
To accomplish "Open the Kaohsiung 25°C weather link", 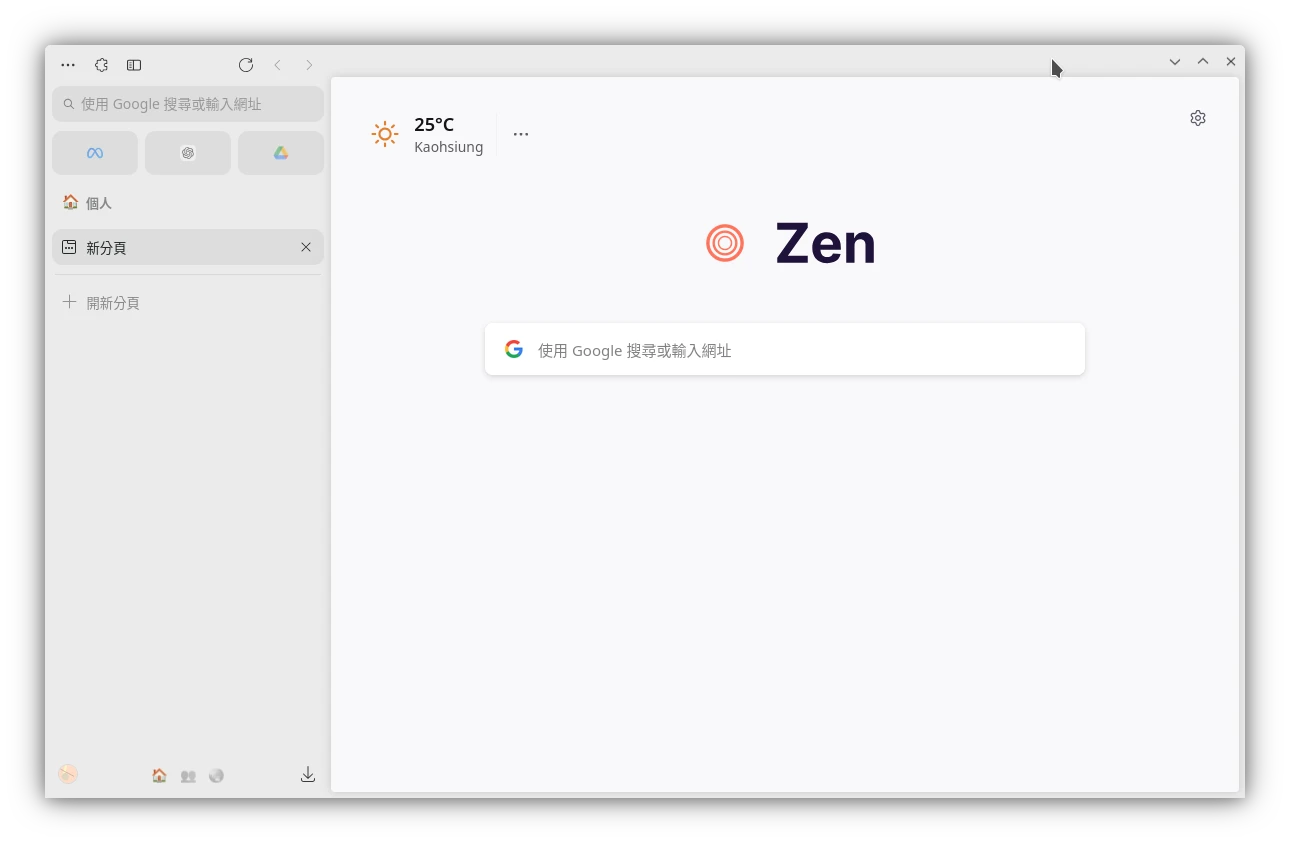I will point(427,134).
